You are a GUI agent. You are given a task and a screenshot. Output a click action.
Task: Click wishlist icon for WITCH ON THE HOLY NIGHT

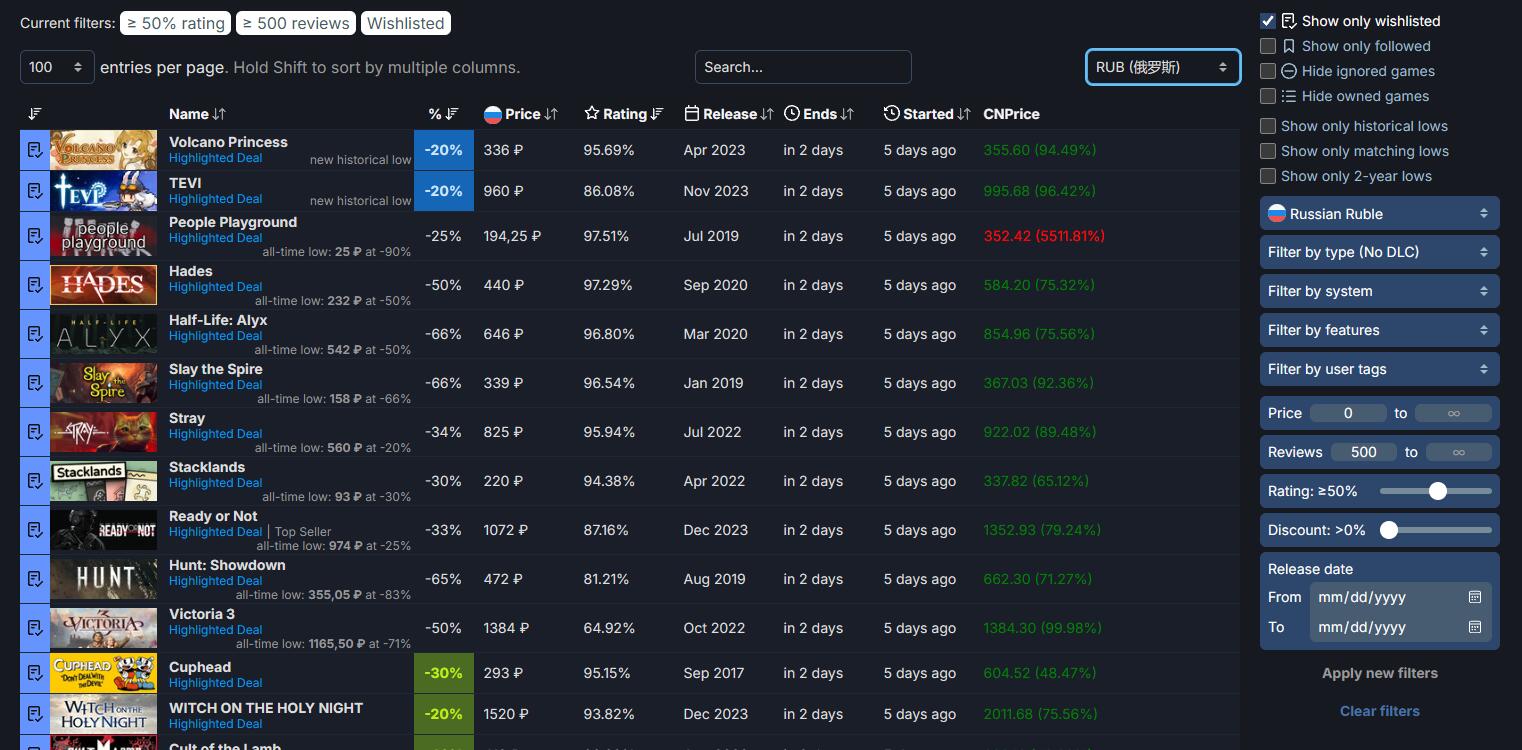point(35,714)
